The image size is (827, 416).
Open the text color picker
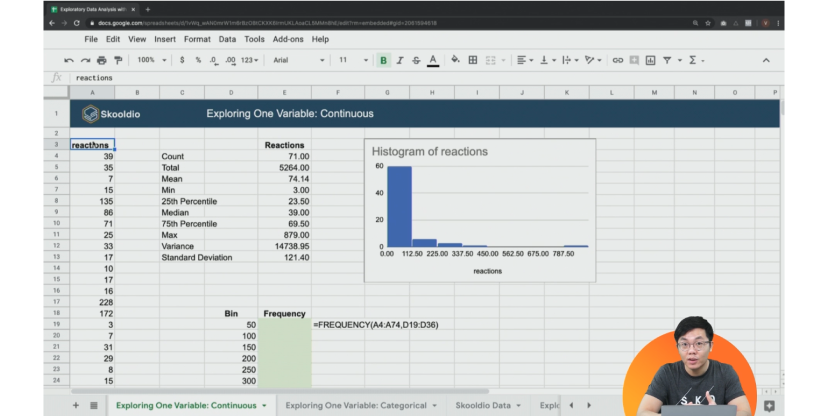pos(433,60)
